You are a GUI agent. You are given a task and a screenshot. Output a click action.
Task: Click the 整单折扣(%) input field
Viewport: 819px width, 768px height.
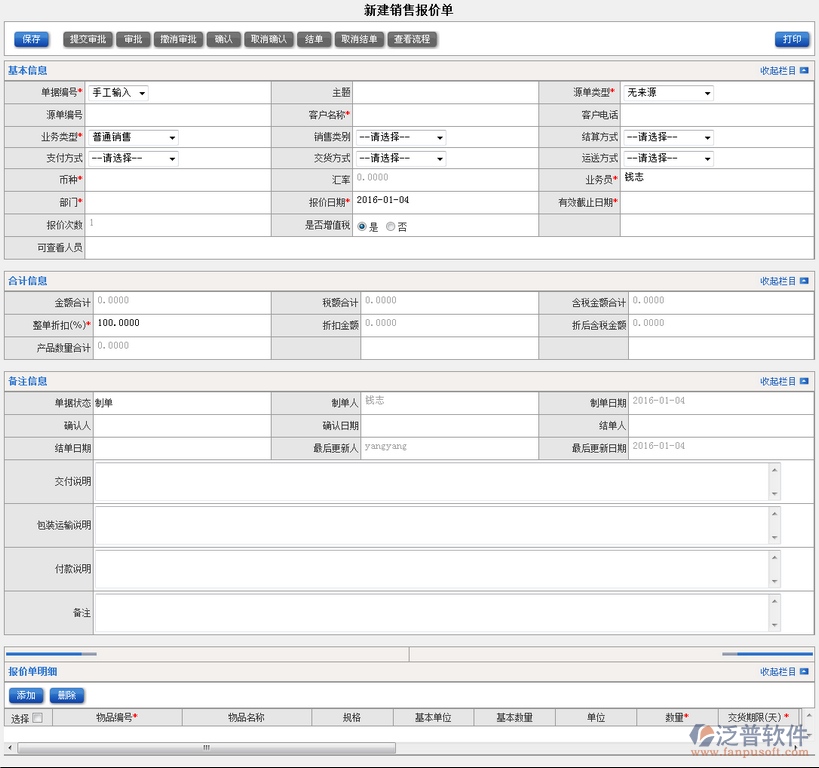pyautogui.click(x=180, y=324)
